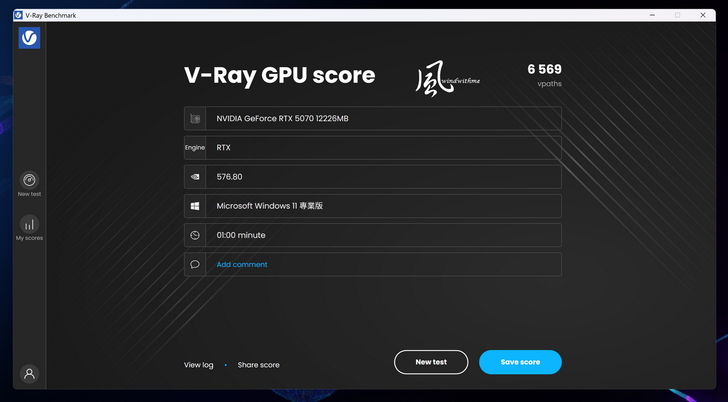Open the View log link
The width and height of the screenshot is (728, 402).
[x=198, y=365]
